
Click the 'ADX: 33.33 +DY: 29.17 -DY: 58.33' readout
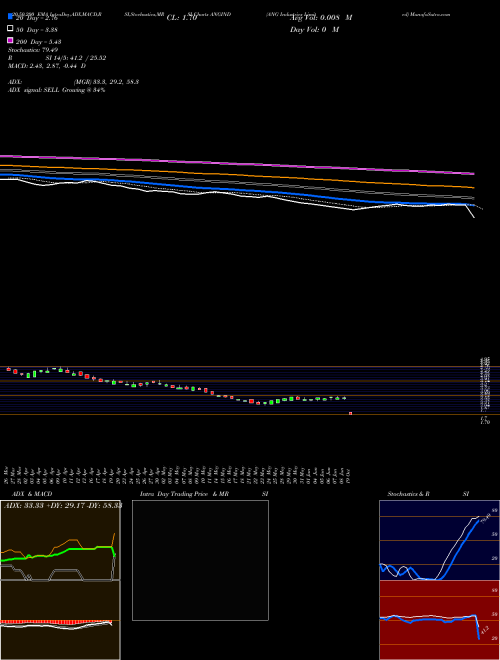pyautogui.click(x=63, y=505)
